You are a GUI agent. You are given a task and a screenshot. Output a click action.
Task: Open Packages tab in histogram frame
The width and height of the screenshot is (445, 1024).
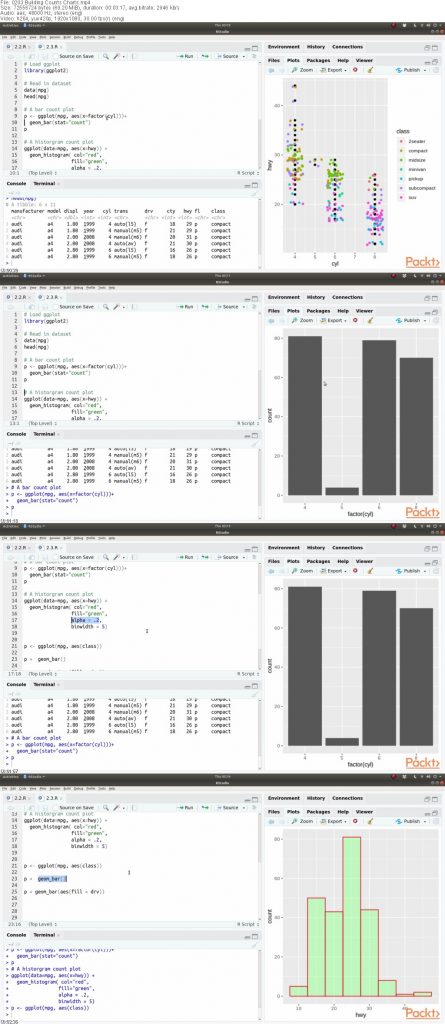click(x=318, y=812)
